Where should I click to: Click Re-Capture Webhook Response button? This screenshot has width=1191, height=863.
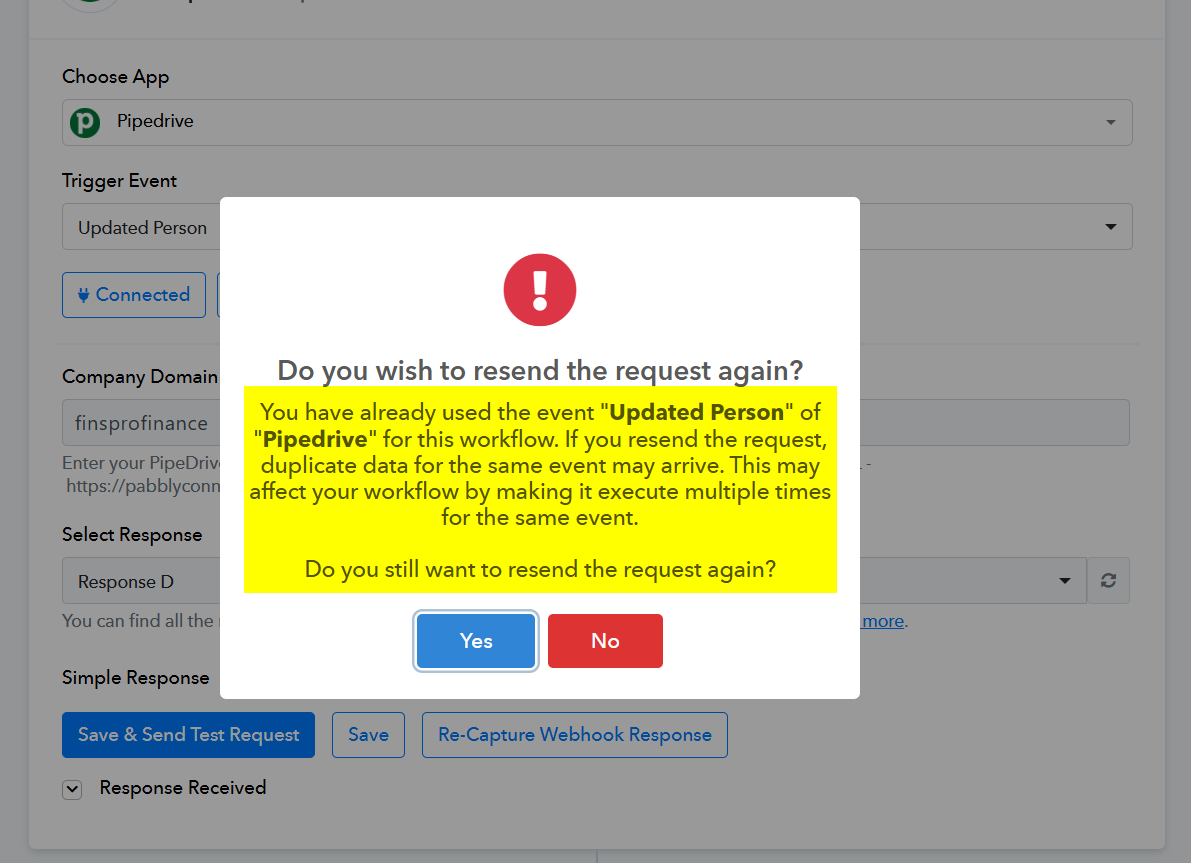[x=575, y=735]
